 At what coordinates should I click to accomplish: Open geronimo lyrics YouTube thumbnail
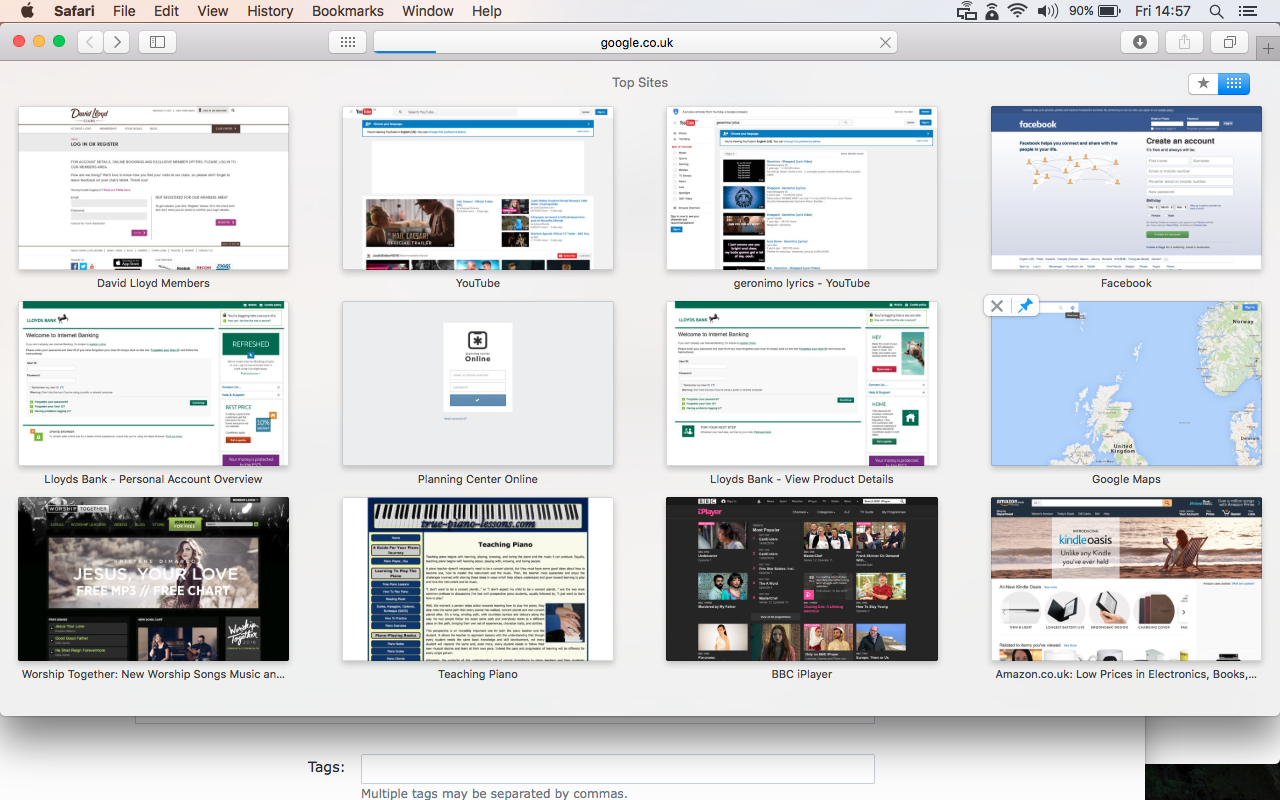pyautogui.click(x=802, y=188)
